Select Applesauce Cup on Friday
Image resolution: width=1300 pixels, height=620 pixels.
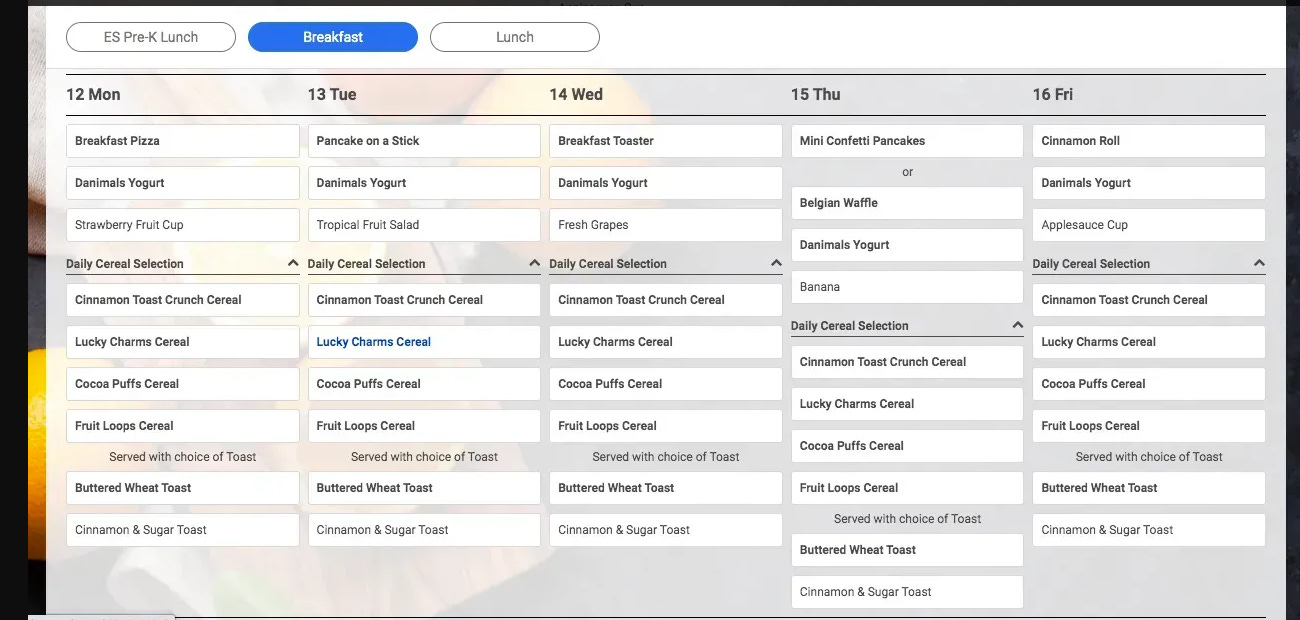(1149, 225)
